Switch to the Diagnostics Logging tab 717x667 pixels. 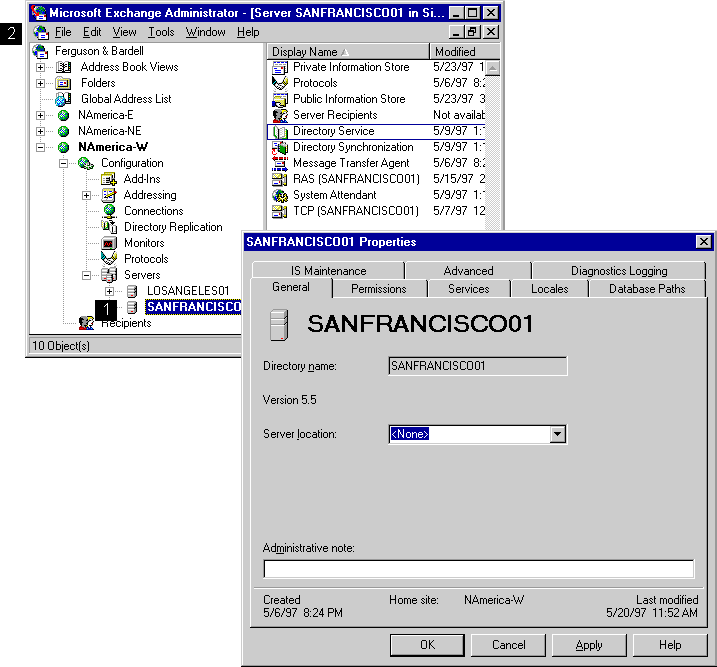click(619, 271)
